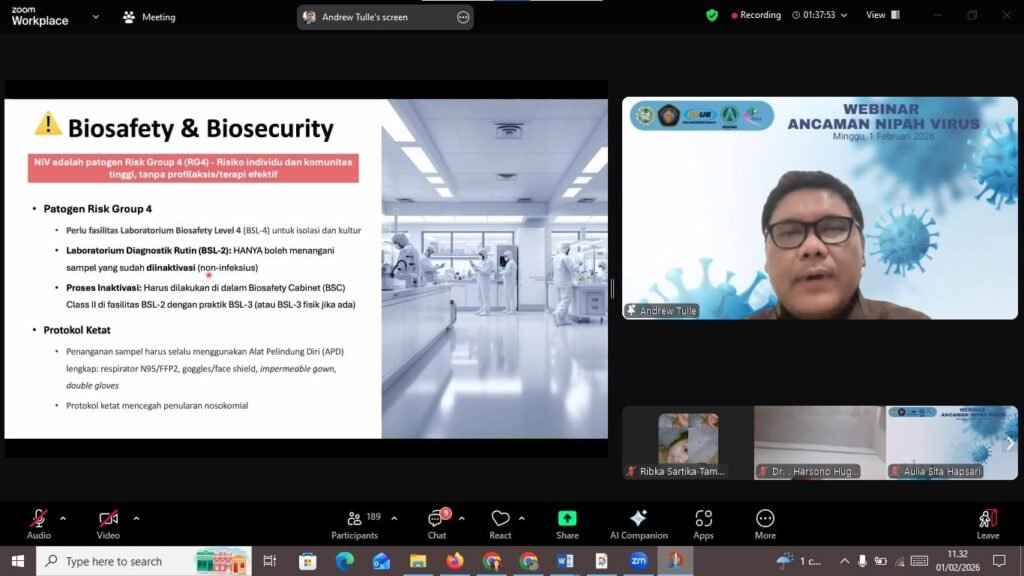Open AI Companion

[638, 523]
